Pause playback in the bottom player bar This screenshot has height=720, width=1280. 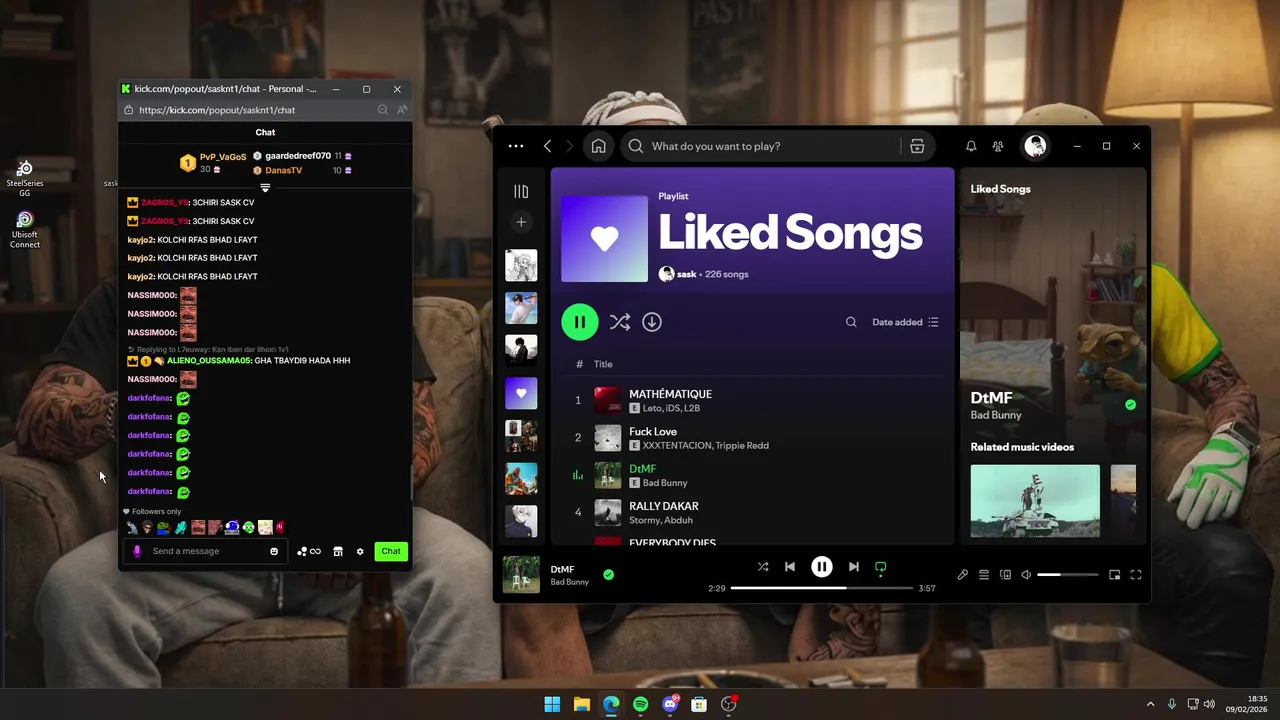point(821,567)
